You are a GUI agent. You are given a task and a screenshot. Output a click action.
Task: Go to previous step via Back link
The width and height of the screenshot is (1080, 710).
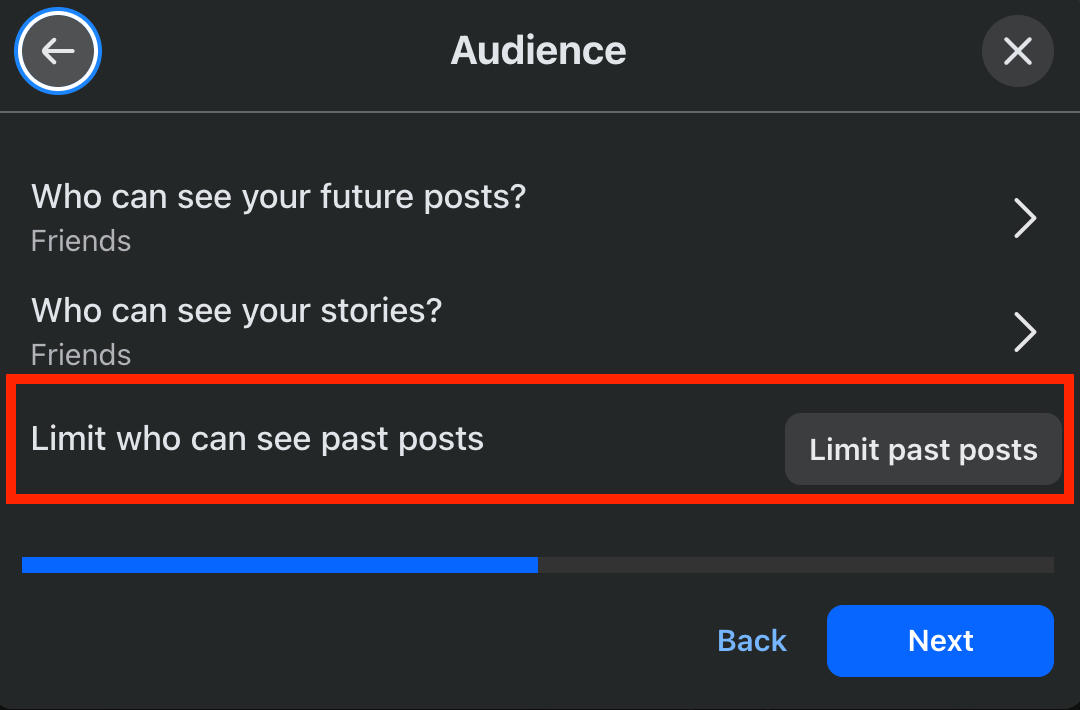[x=752, y=641]
